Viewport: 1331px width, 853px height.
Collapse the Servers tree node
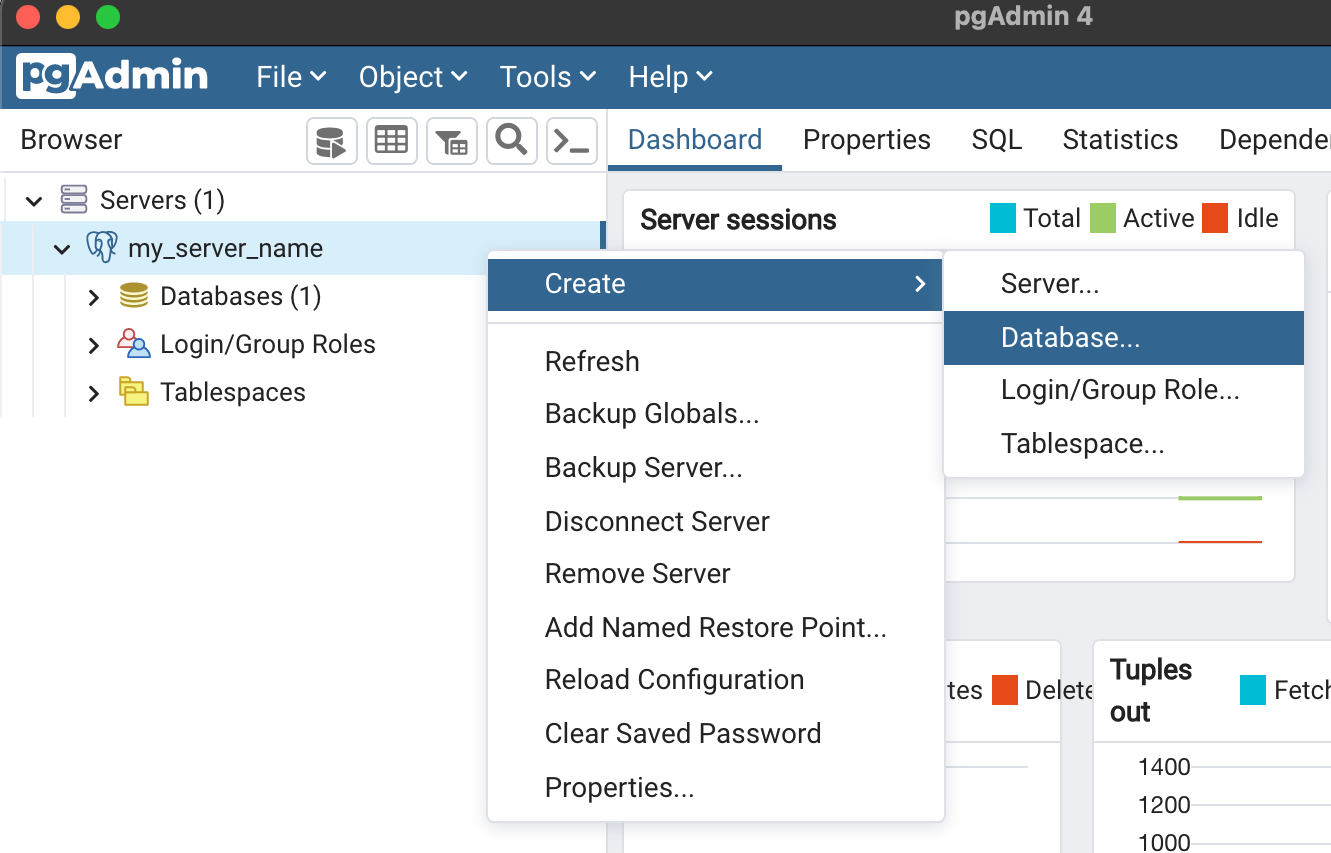[33, 199]
